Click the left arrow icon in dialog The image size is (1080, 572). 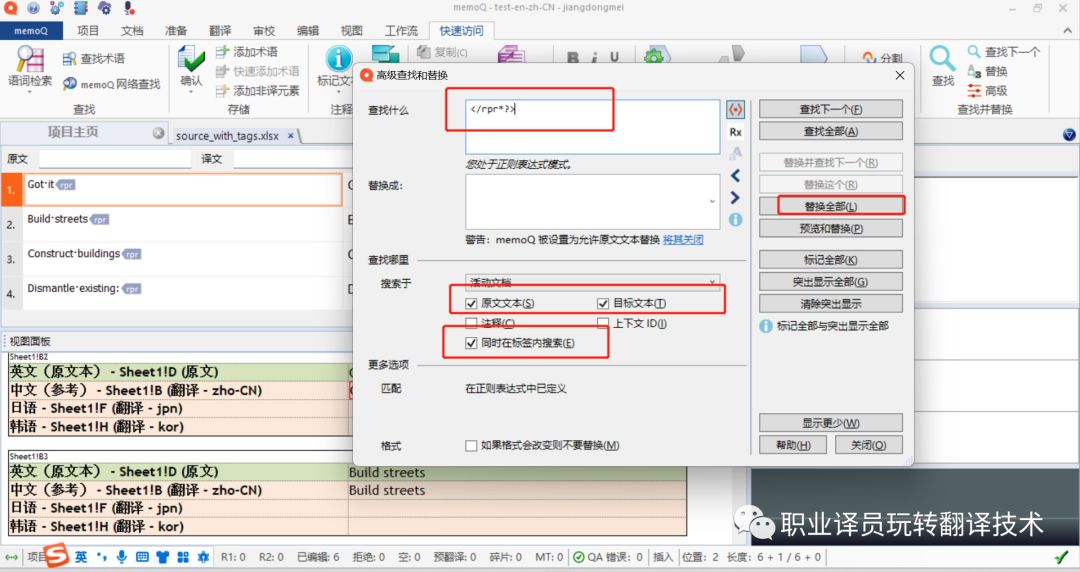[x=735, y=175]
